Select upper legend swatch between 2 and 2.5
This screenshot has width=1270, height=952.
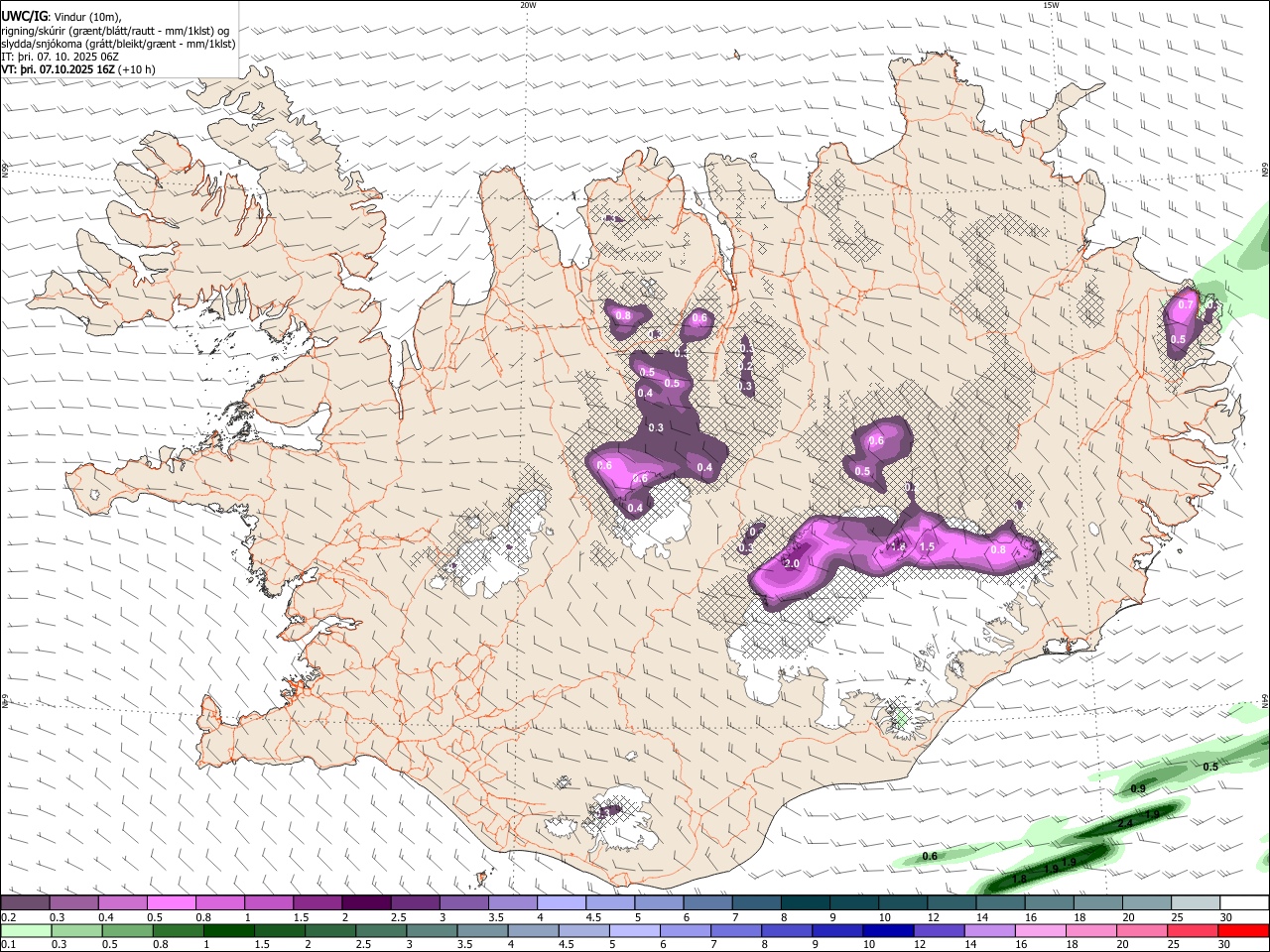pyautogui.click(x=366, y=902)
